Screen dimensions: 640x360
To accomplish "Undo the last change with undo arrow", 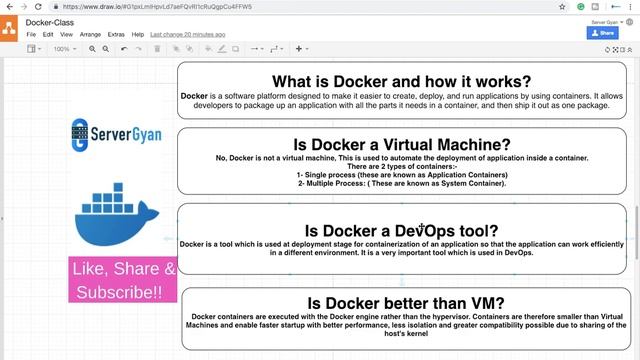I will pos(124,49).
